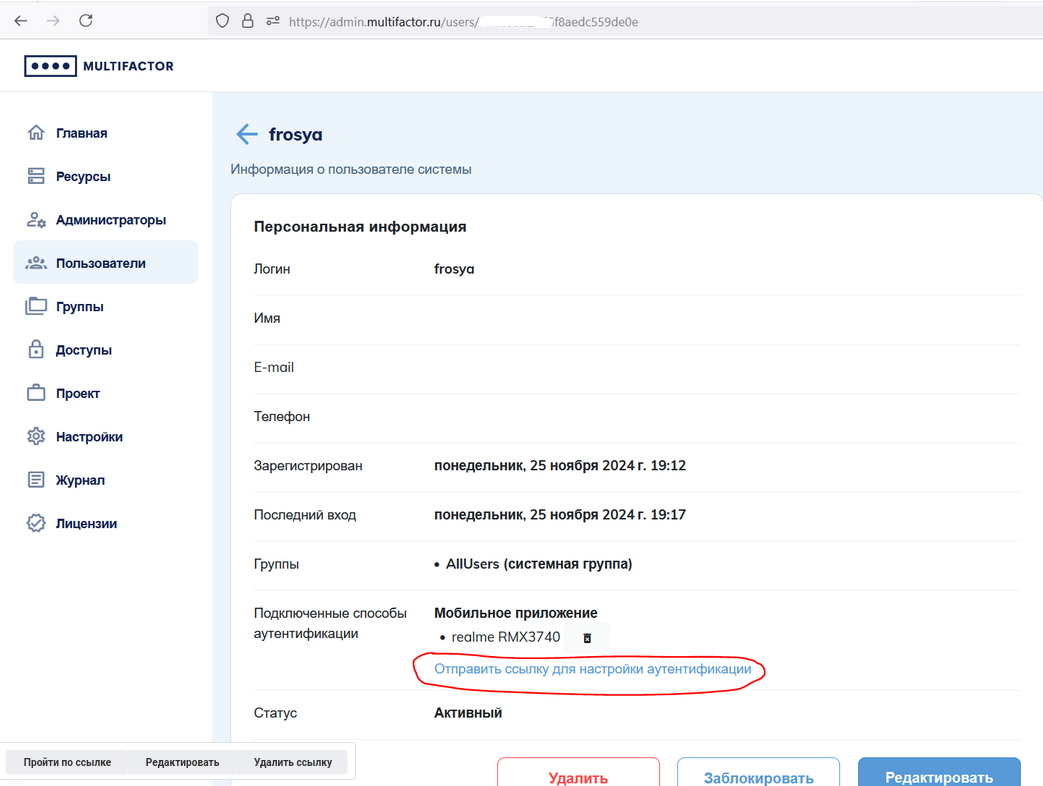
Task: Click the Главная home icon in sidebar
Action: [x=36, y=133]
